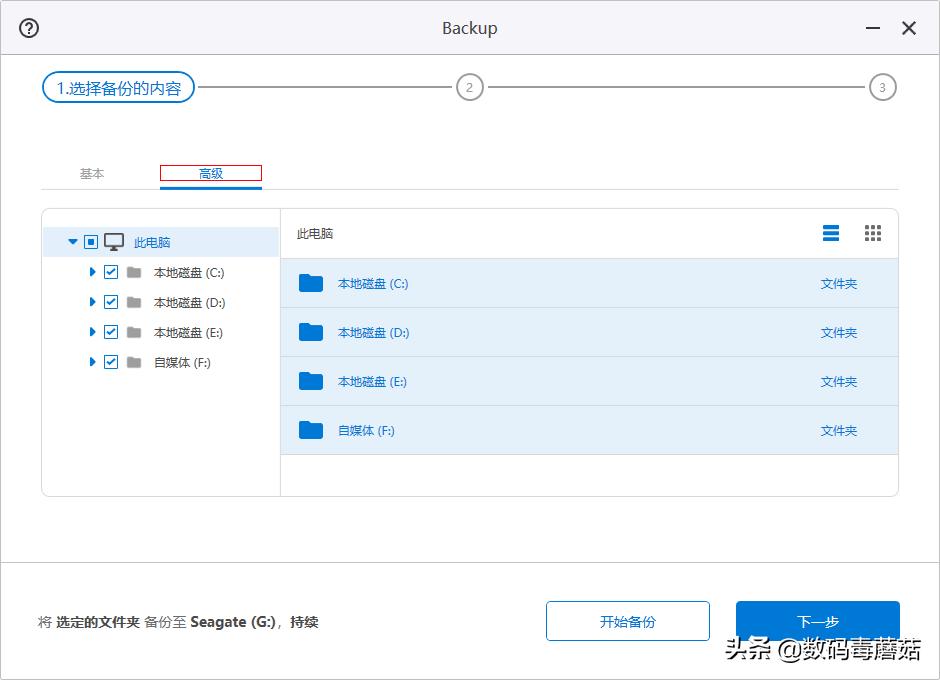Screen dimensions: 940x680
Task: Click the folder icon beside 本地磁盘 (C:)
Action: pos(134,271)
